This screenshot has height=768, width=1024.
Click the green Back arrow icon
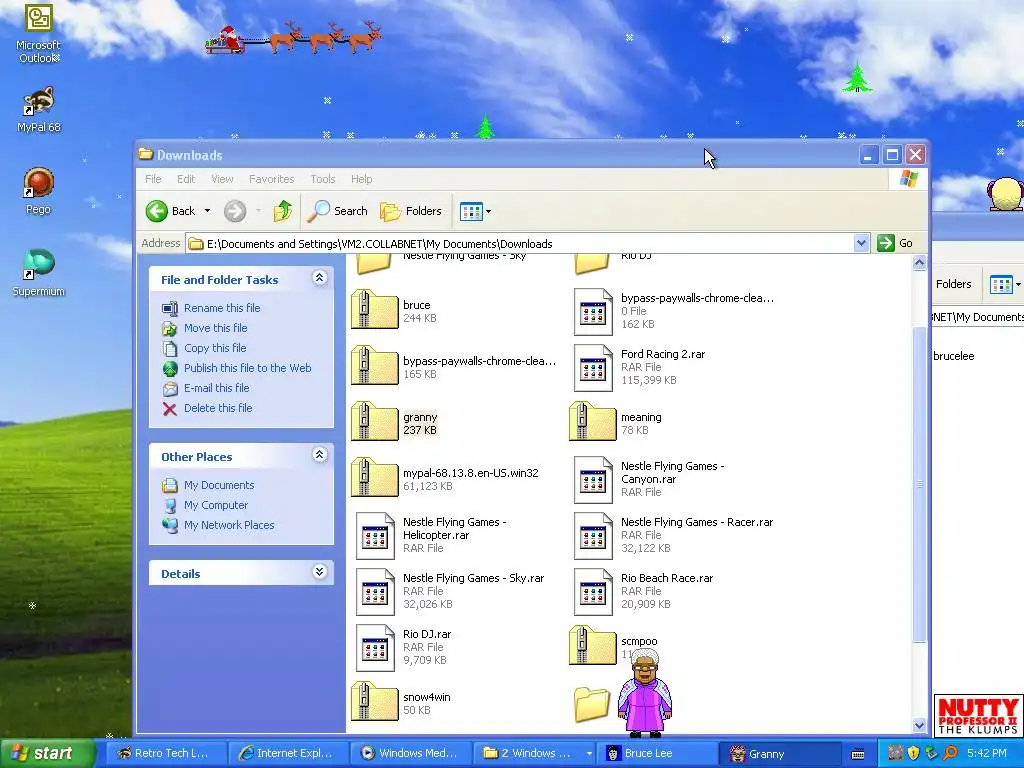pyautogui.click(x=157, y=211)
